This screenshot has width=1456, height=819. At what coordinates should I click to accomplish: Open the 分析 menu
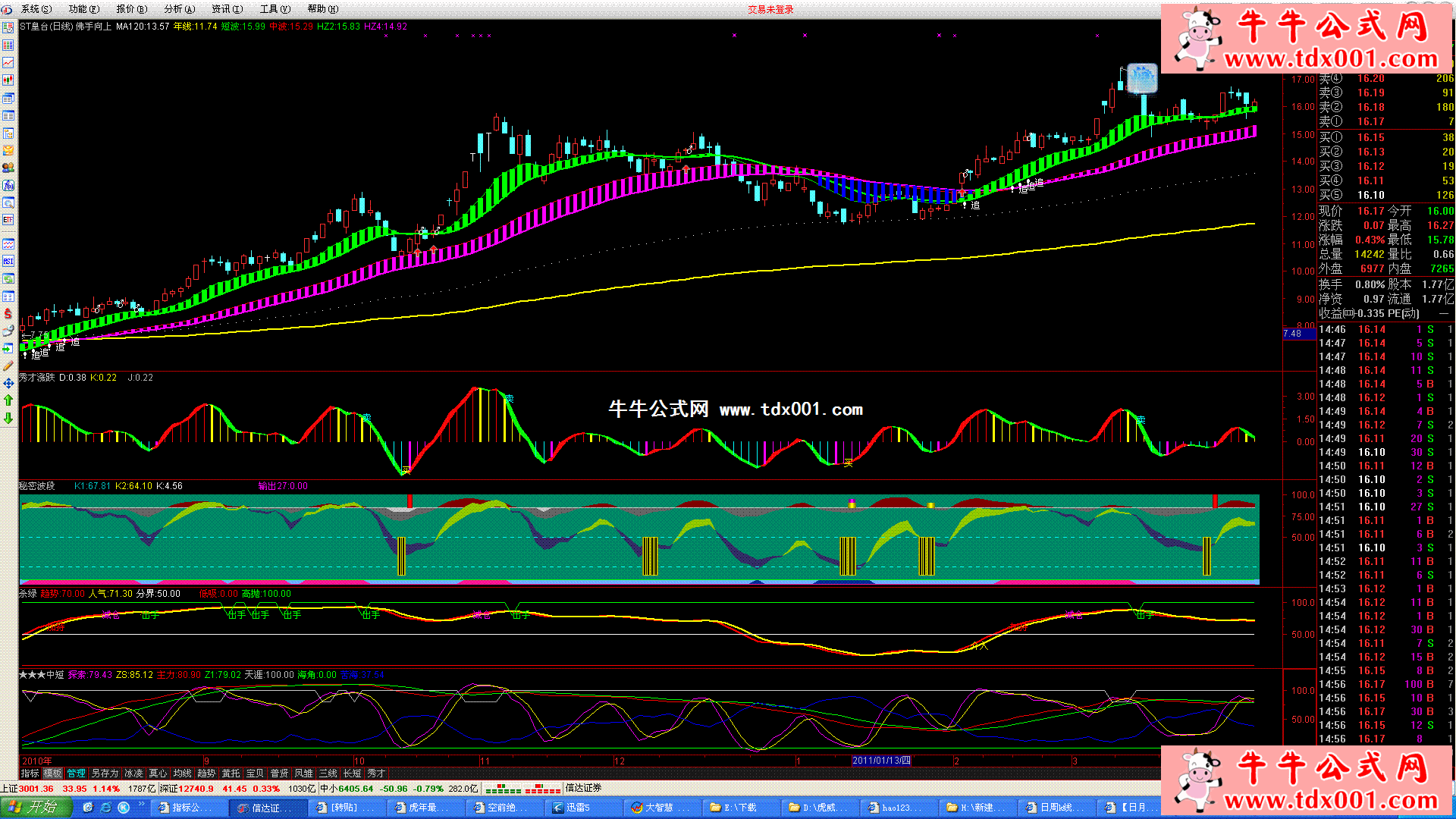[179, 9]
